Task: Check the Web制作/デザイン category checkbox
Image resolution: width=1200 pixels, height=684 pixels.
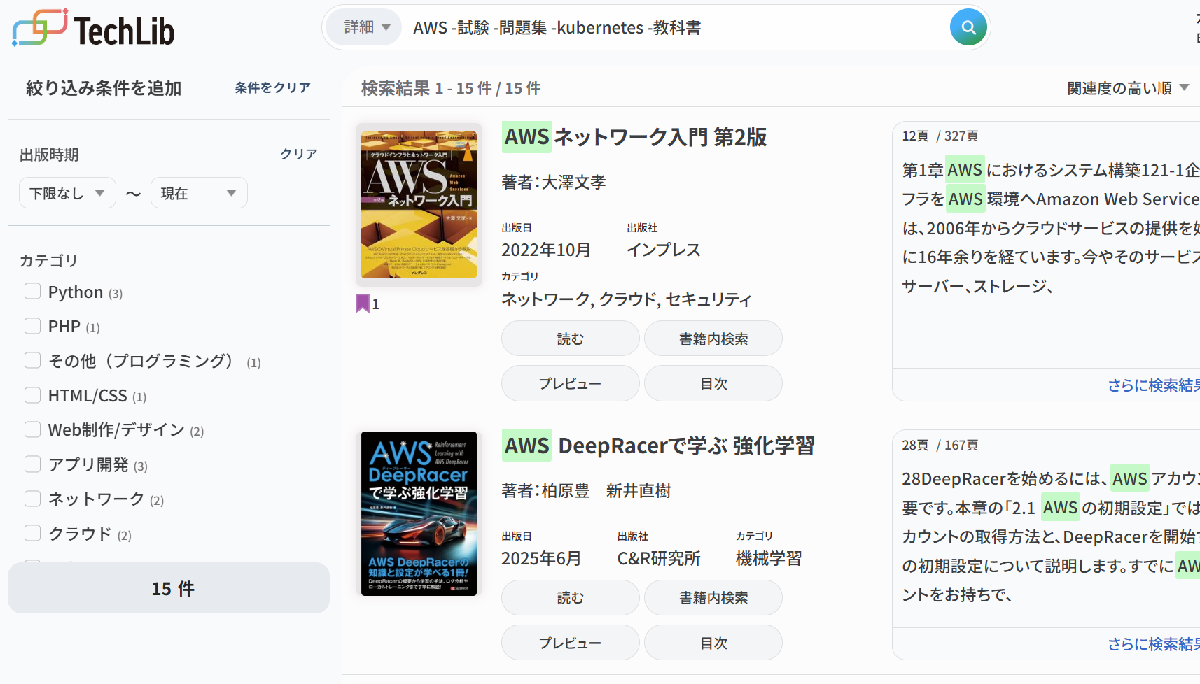Action: point(33,429)
